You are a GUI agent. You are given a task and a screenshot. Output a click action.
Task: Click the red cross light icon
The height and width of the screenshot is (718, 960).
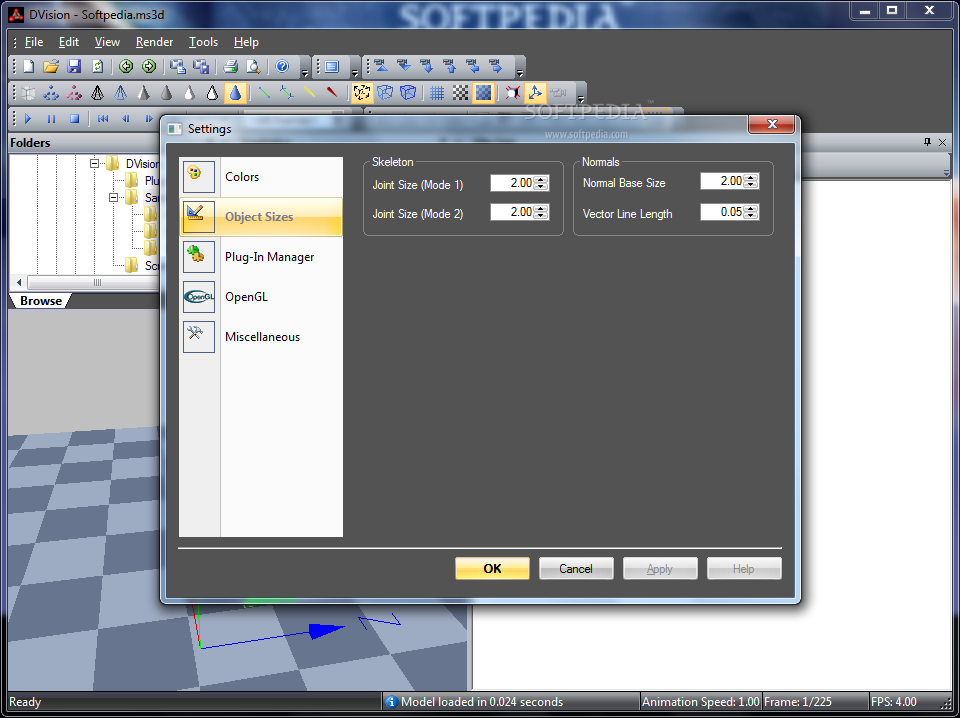(512, 92)
